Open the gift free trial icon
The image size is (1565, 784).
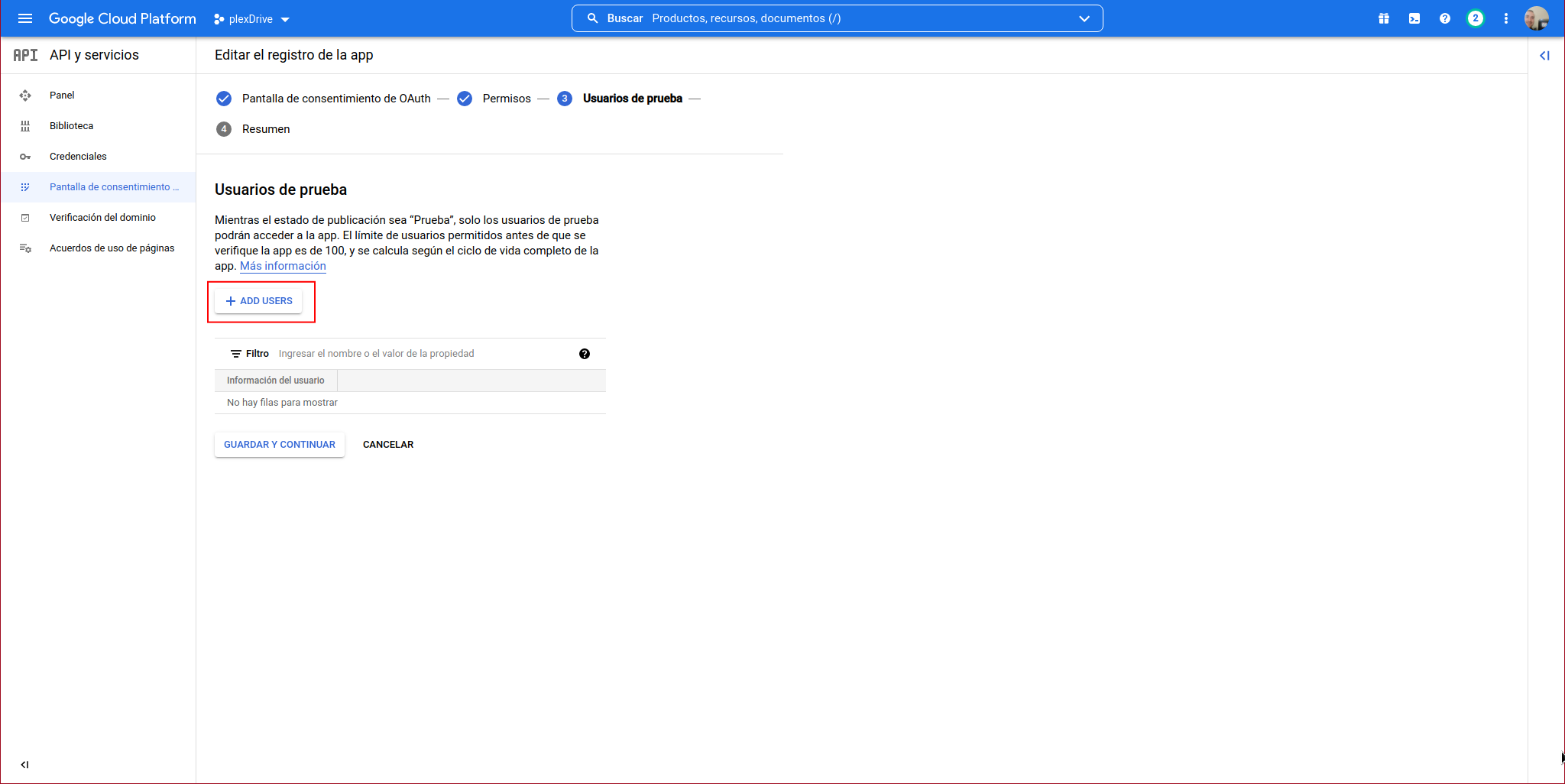[1383, 18]
